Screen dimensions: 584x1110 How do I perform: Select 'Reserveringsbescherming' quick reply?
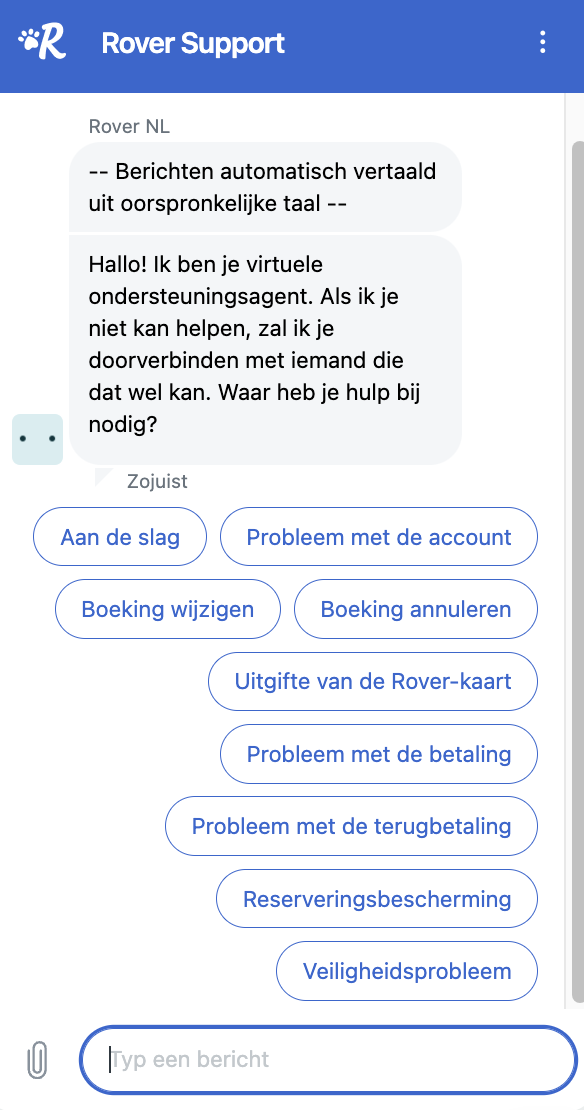tap(377, 898)
